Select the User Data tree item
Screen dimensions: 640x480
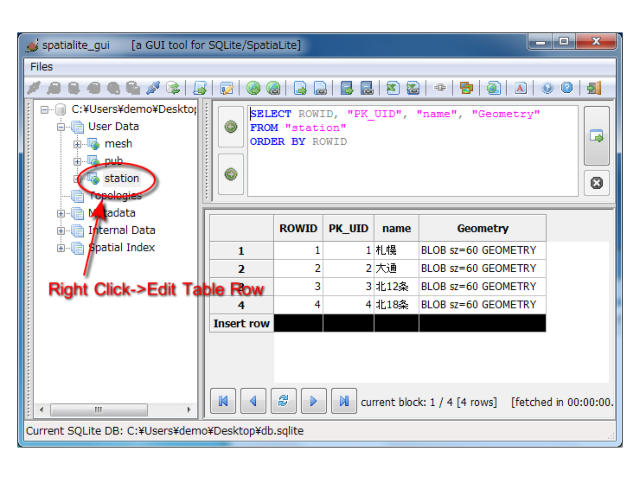[x=113, y=127]
